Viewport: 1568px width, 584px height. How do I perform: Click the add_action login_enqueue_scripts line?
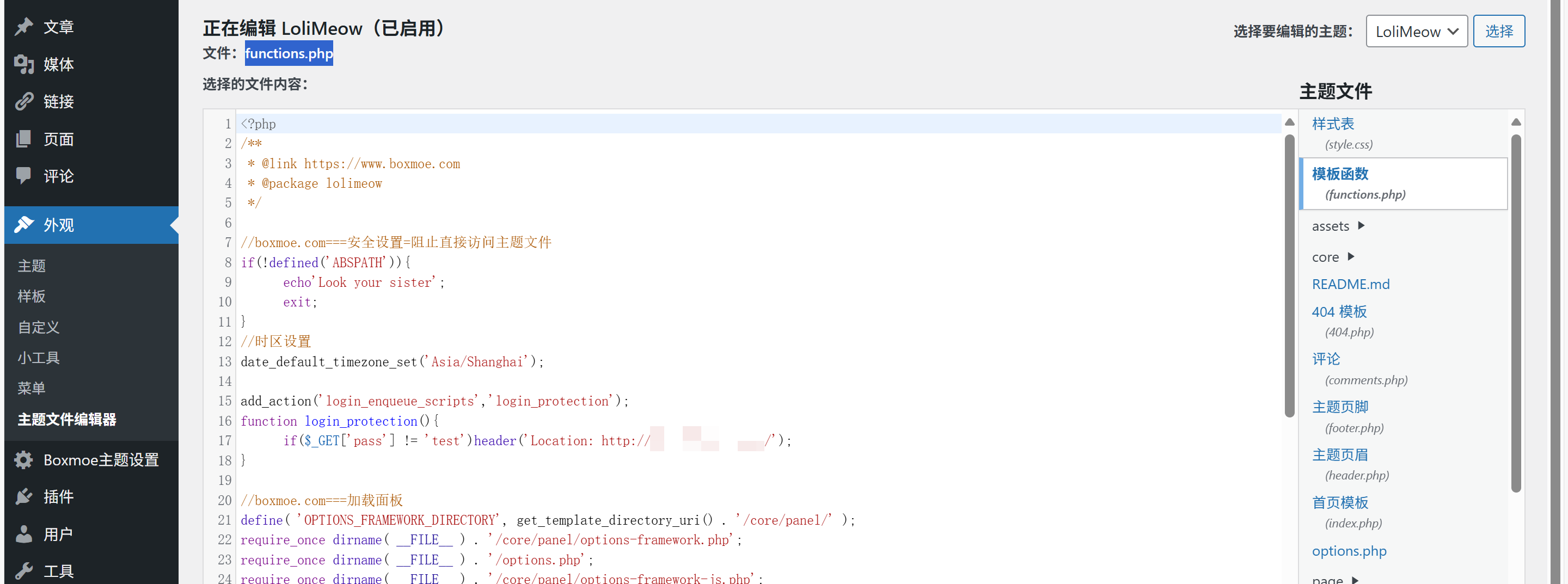434,401
